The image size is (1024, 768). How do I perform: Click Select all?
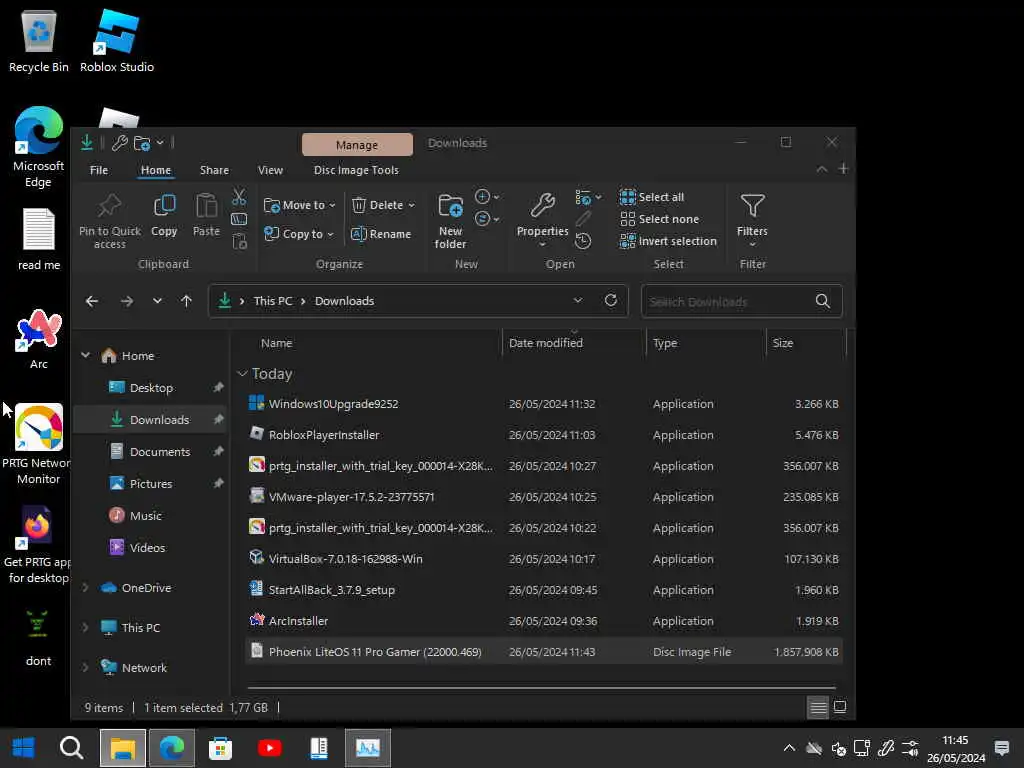coord(652,197)
